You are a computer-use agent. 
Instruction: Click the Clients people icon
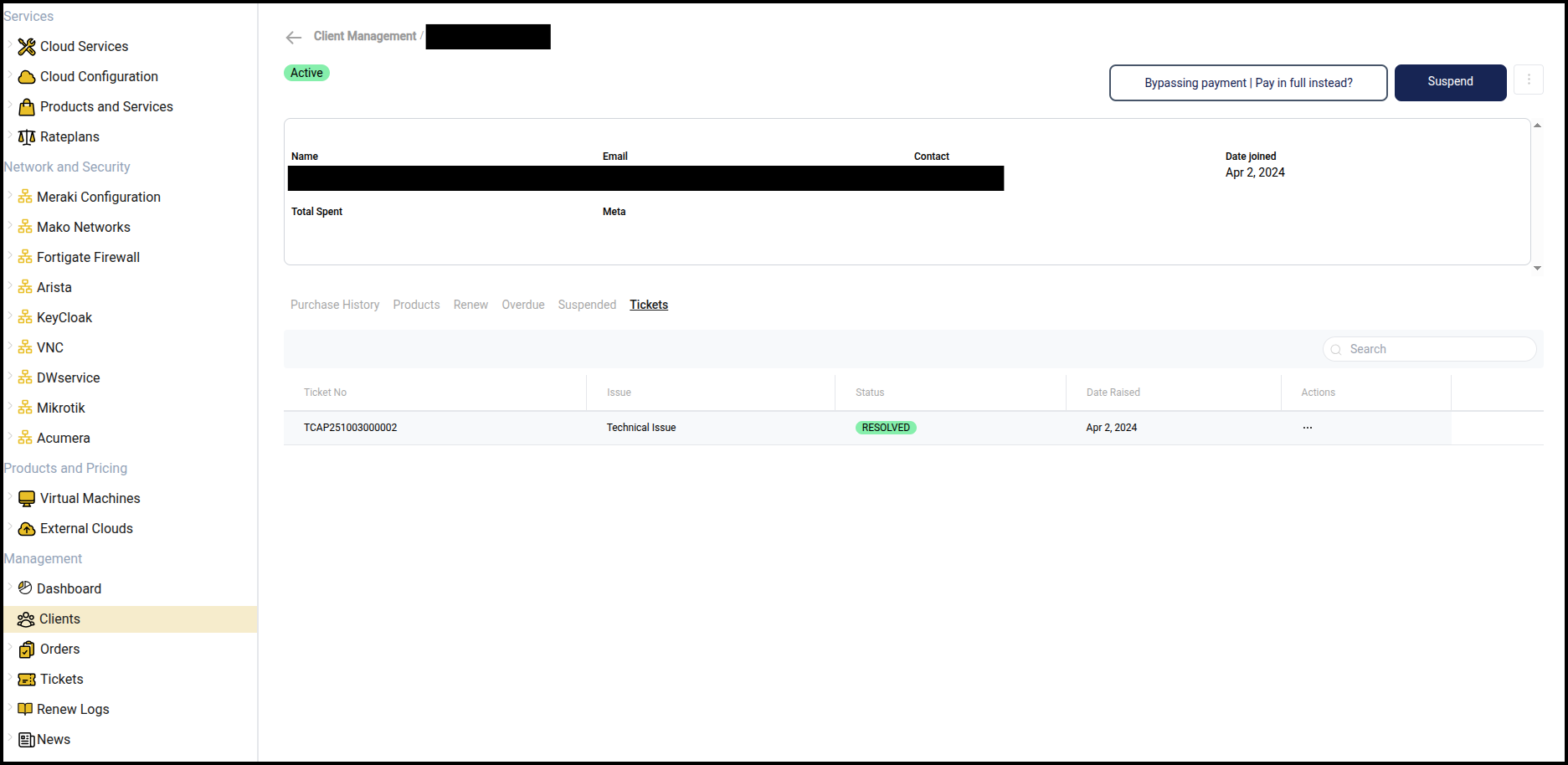coord(26,619)
